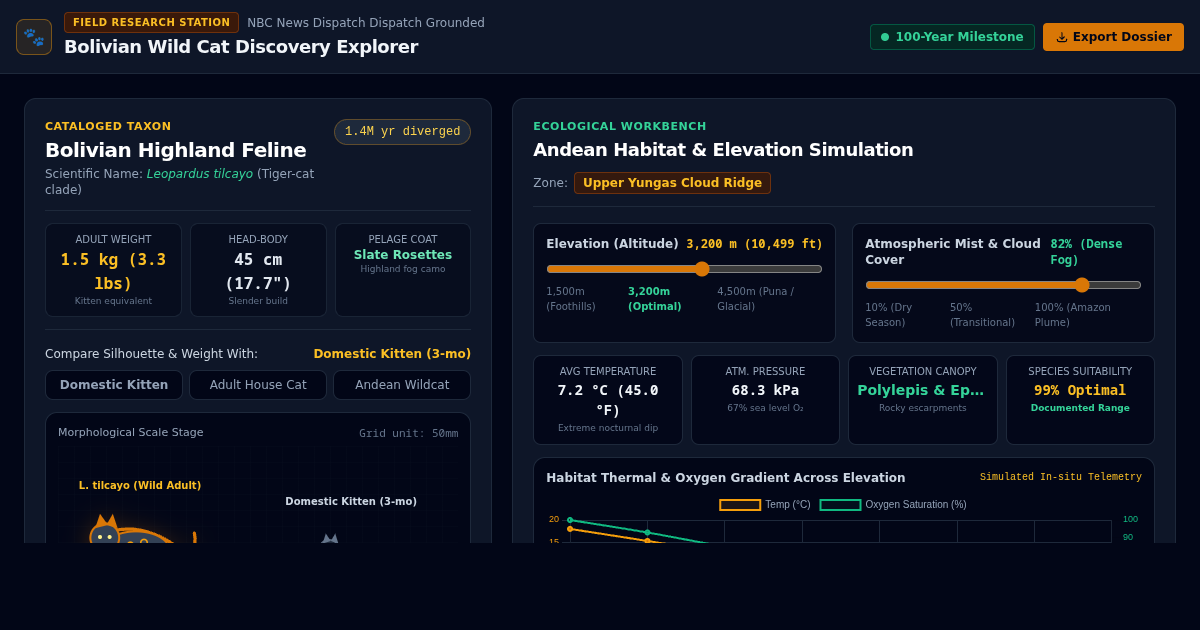Click the 'Morphological Scale Stage' label
Image resolution: width=1200 pixels, height=630 pixels.
[131, 432]
